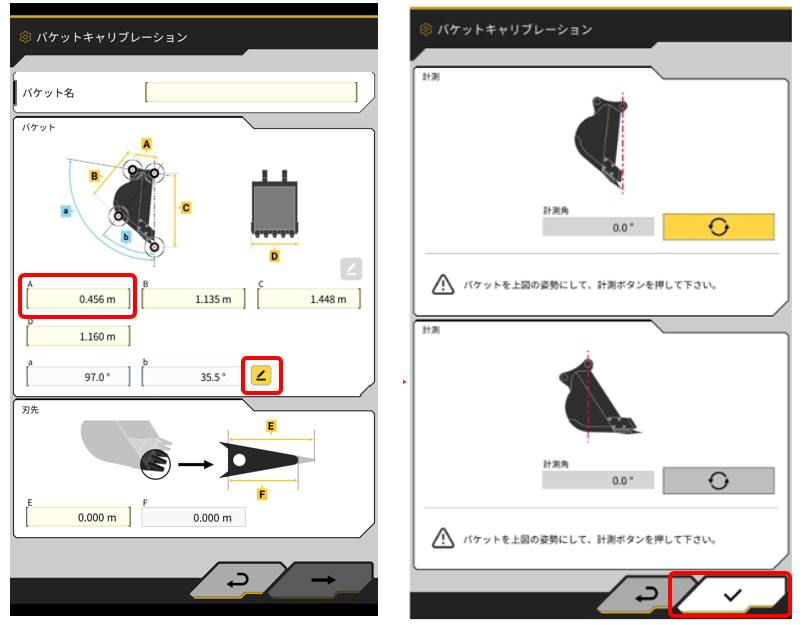This screenshot has height=625, width=808.
Task: Click the grey measure refresh button in lower panel
Action: tap(718, 481)
